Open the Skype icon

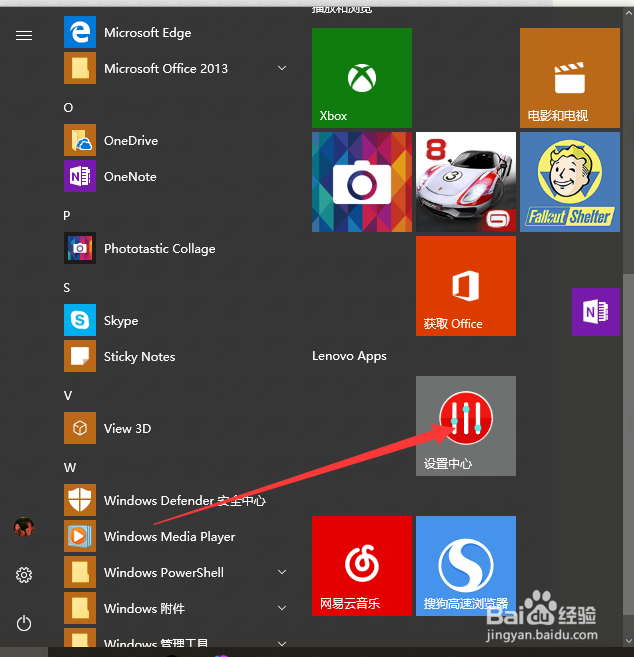(x=80, y=320)
